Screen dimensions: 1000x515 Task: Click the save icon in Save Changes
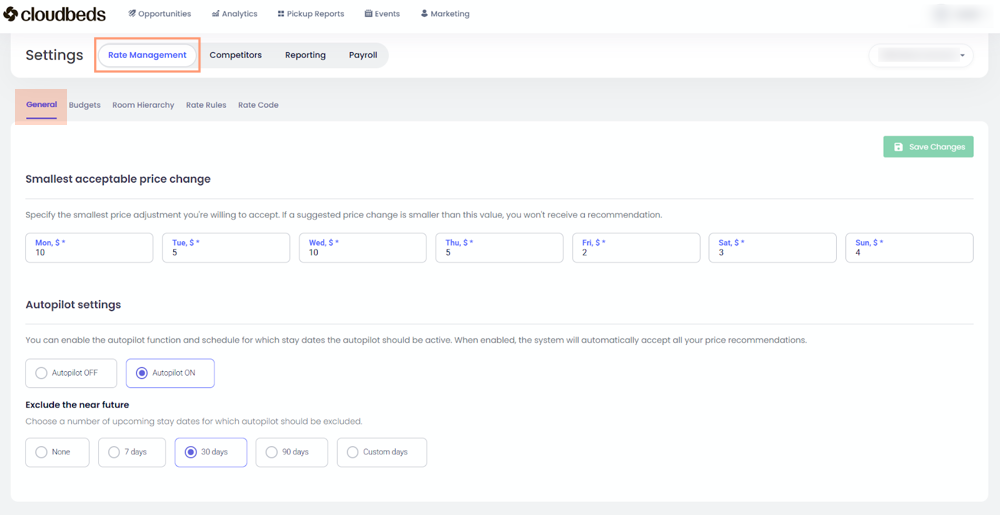tap(898, 147)
